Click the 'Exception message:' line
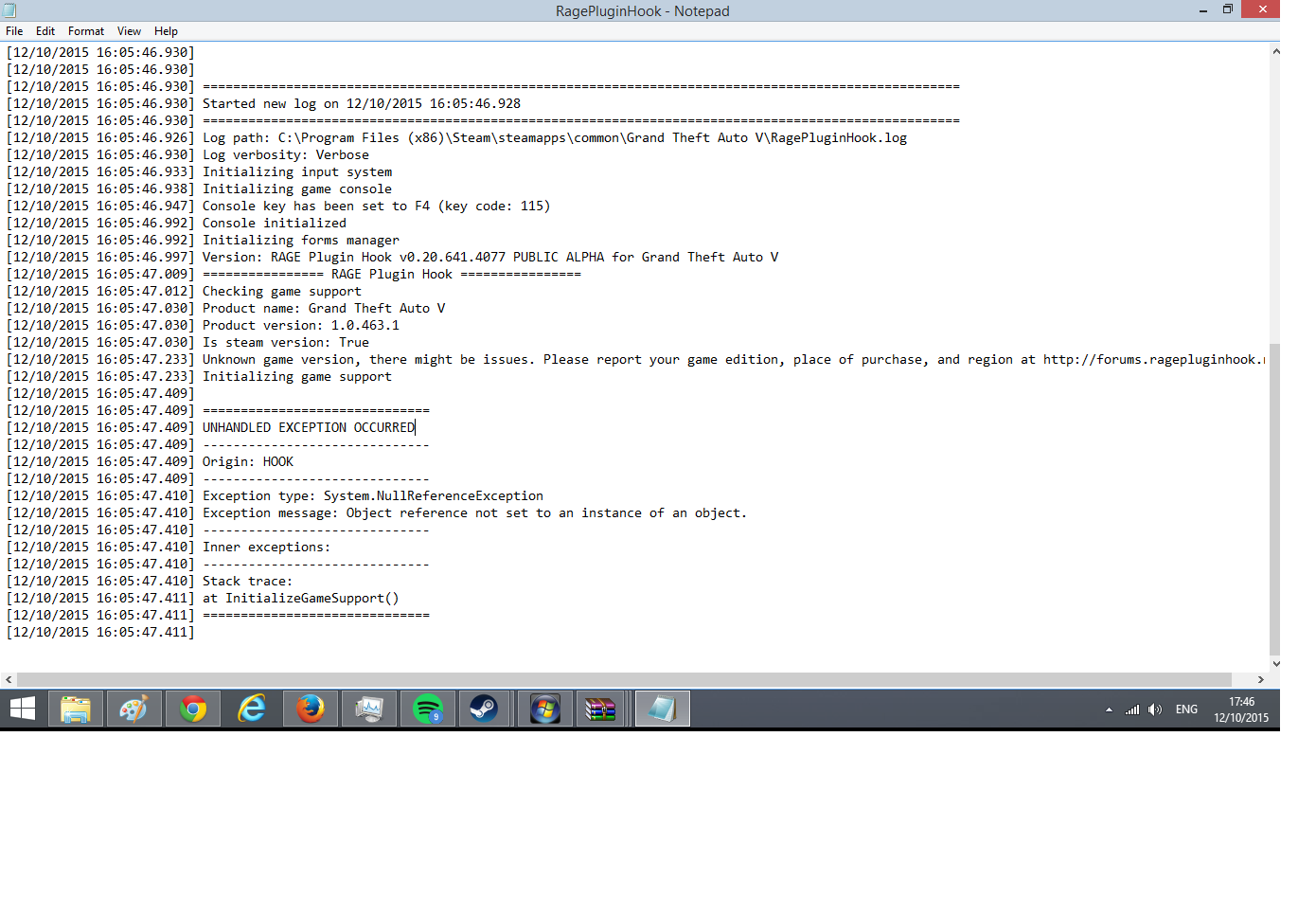The width and height of the screenshot is (1316, 898). [474, 513]
